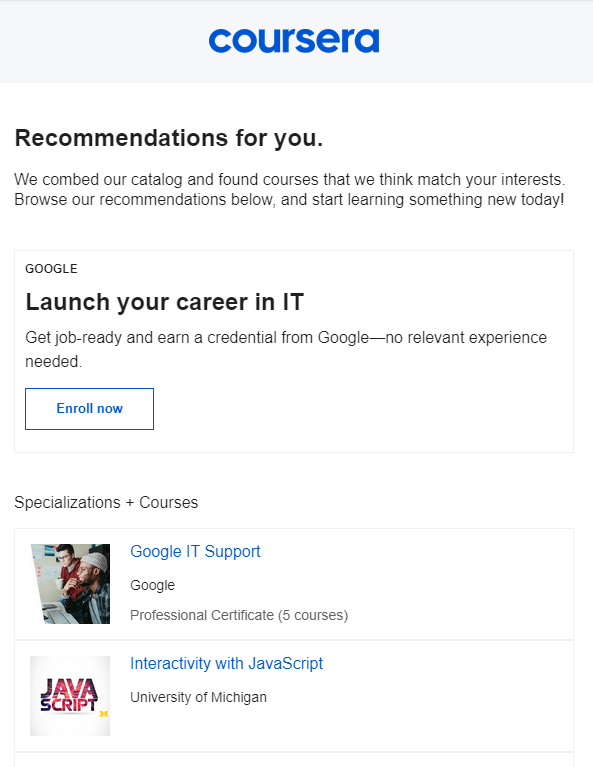Viewport: 593px width, 767px height.
Task: Open the Interactivity with JavaScript link
Action: coord(227,663)
